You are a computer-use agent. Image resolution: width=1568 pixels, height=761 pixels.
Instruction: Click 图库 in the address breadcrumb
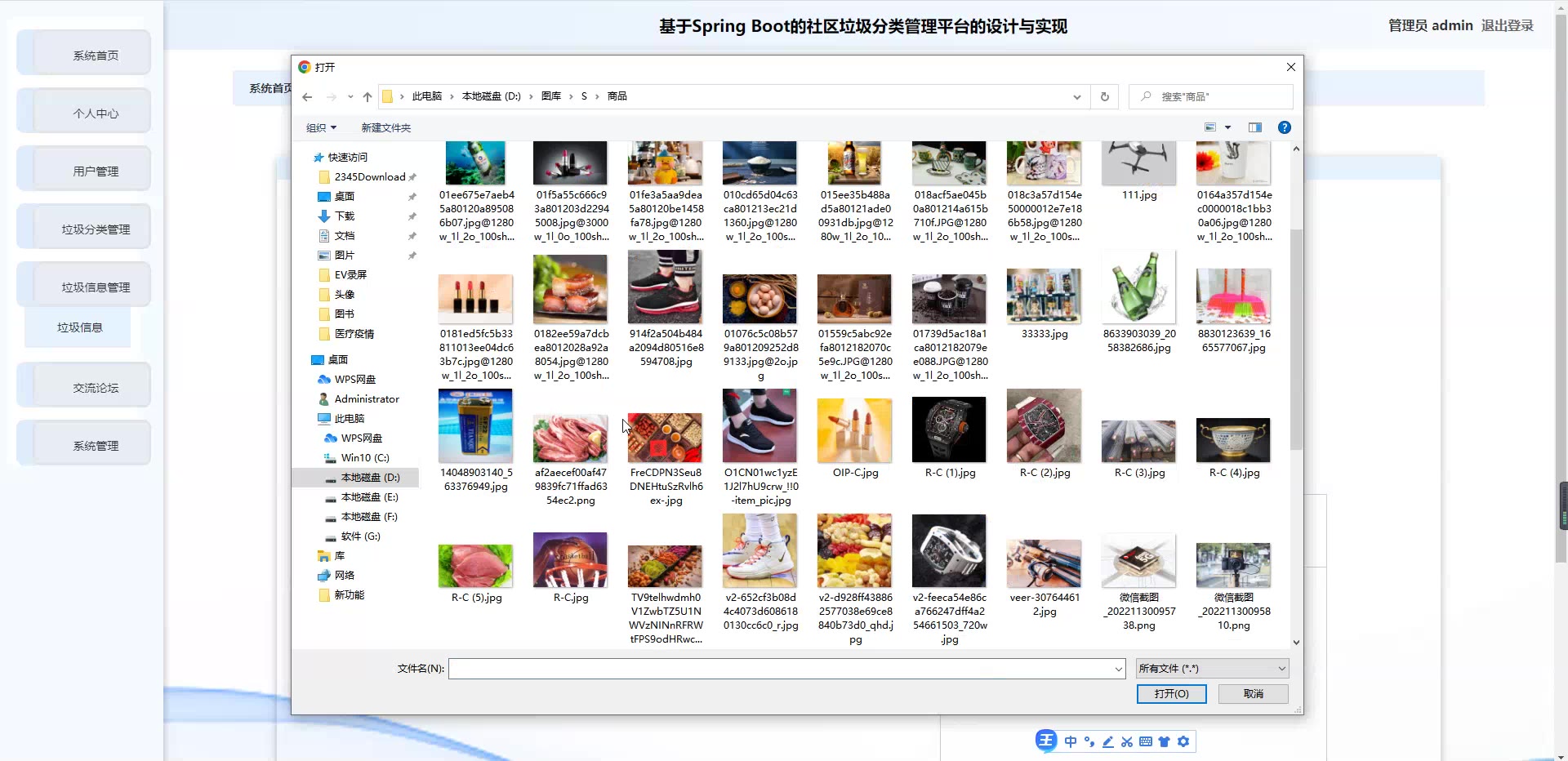(x=551, y=96)
